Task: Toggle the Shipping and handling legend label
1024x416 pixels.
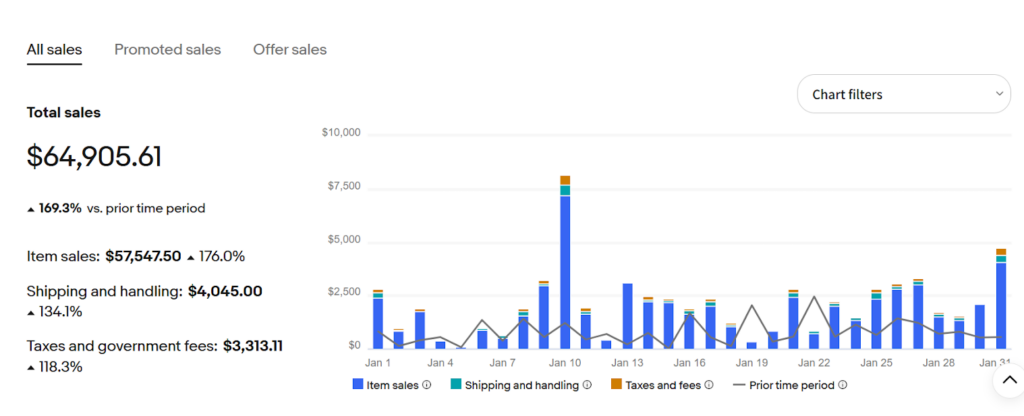Action: click(521, 385)
